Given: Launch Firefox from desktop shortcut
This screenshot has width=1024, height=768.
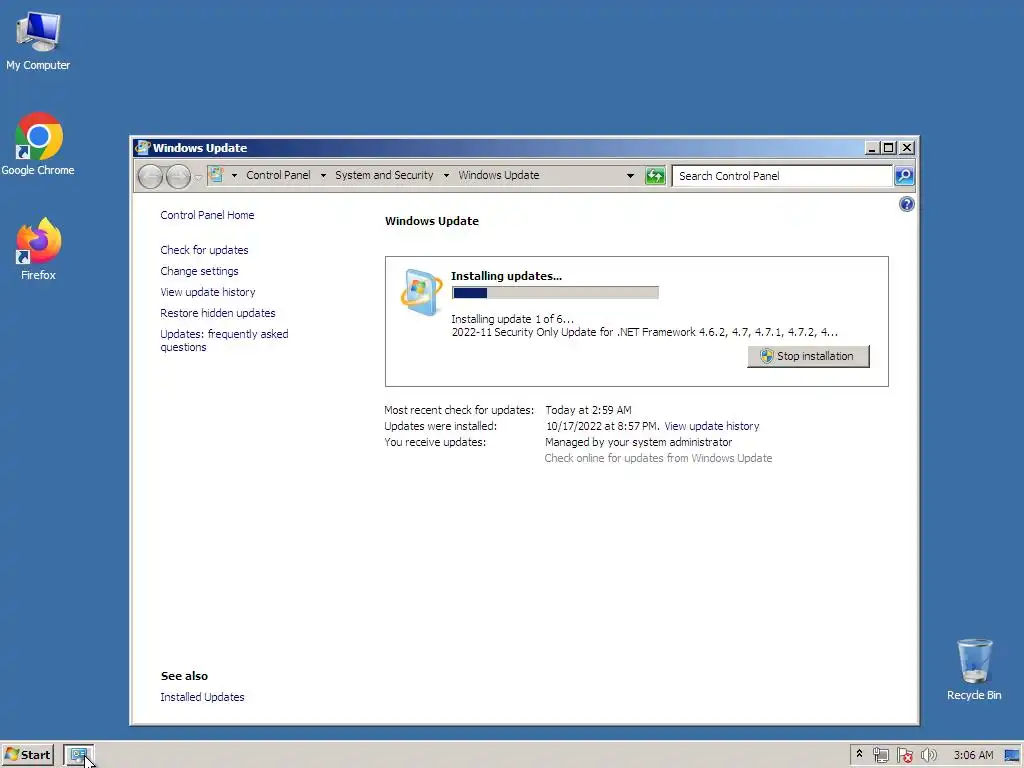Looking at the screenshot, I should point(38,249).
